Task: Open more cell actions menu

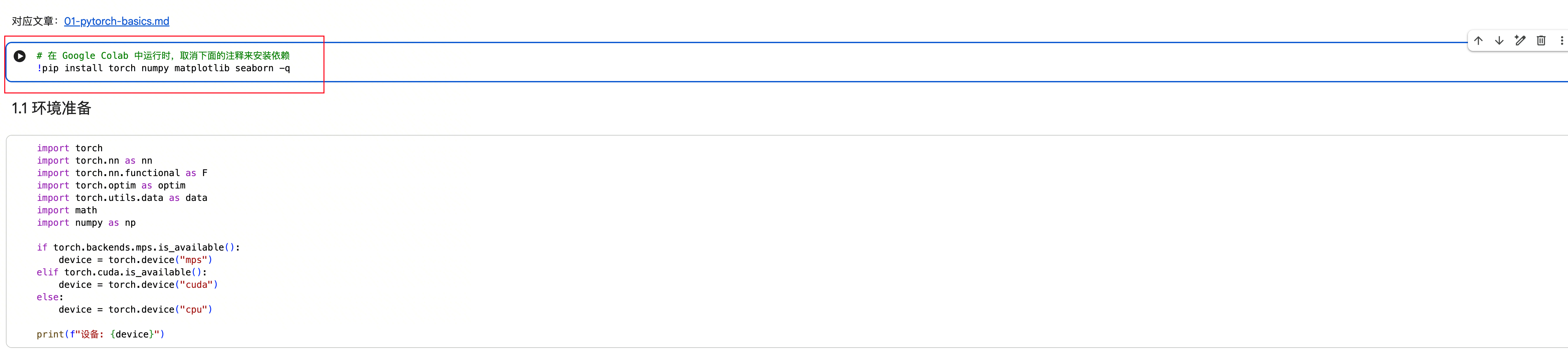Action: [1561, 41]
